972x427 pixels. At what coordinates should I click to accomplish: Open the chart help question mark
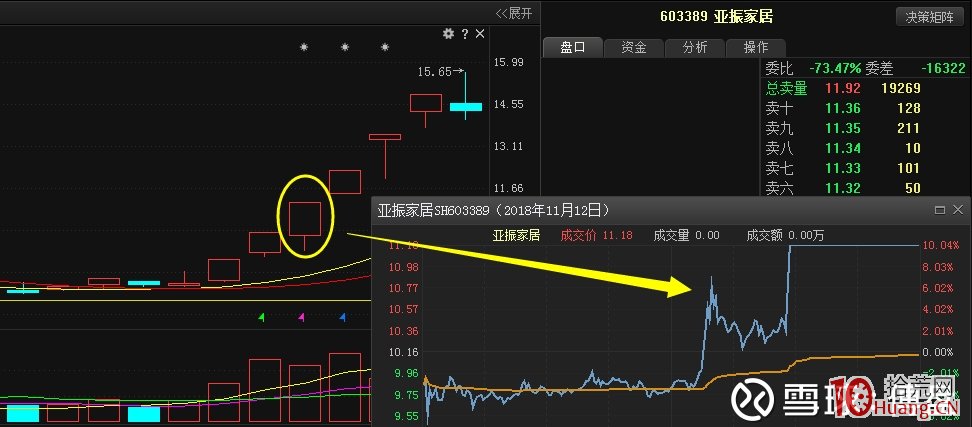pos(465,34)
